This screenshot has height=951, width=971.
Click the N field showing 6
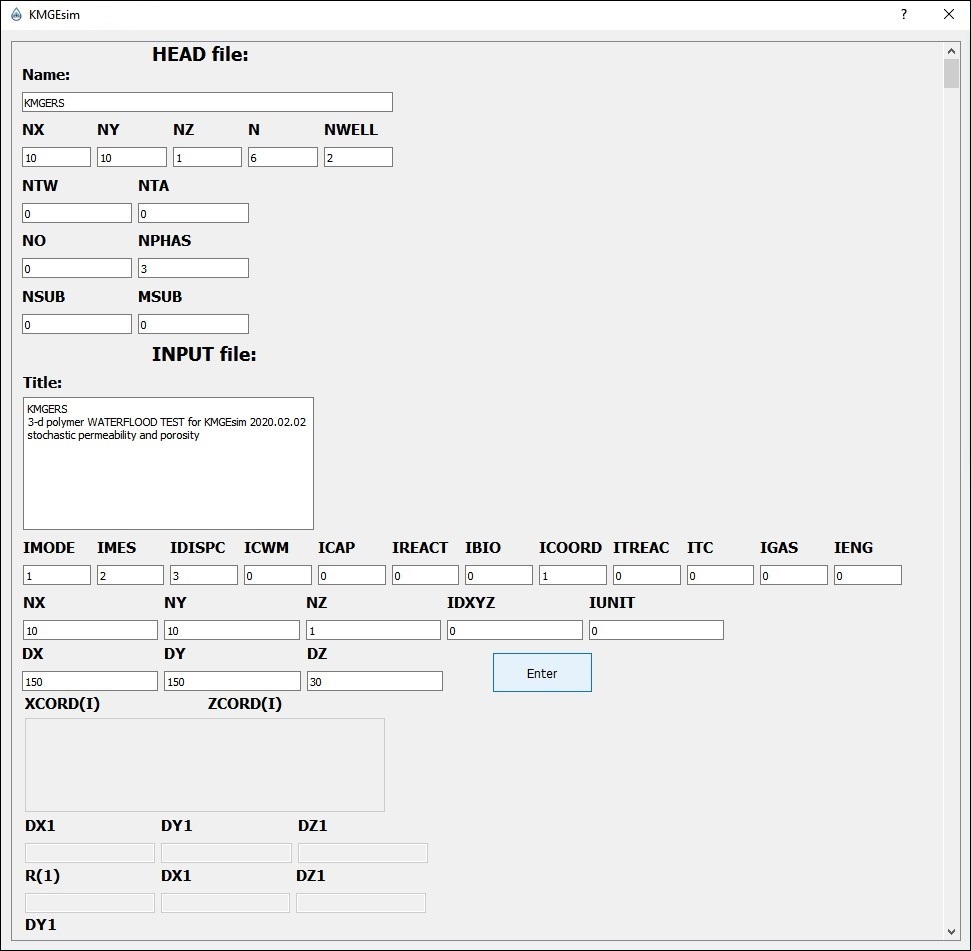[283, 158]
